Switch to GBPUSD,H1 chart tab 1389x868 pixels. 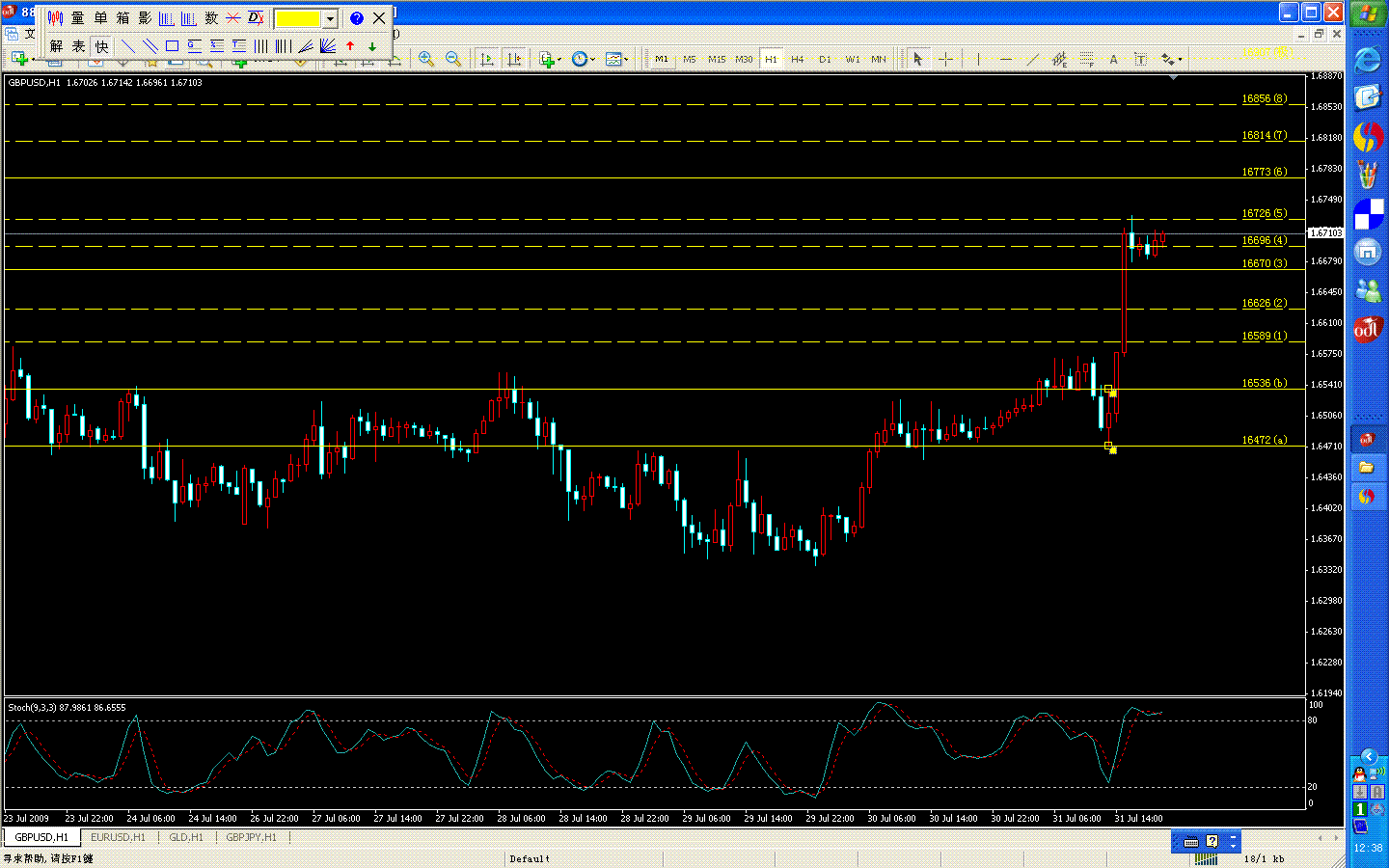pyautogui.click(x=41, y=837)
